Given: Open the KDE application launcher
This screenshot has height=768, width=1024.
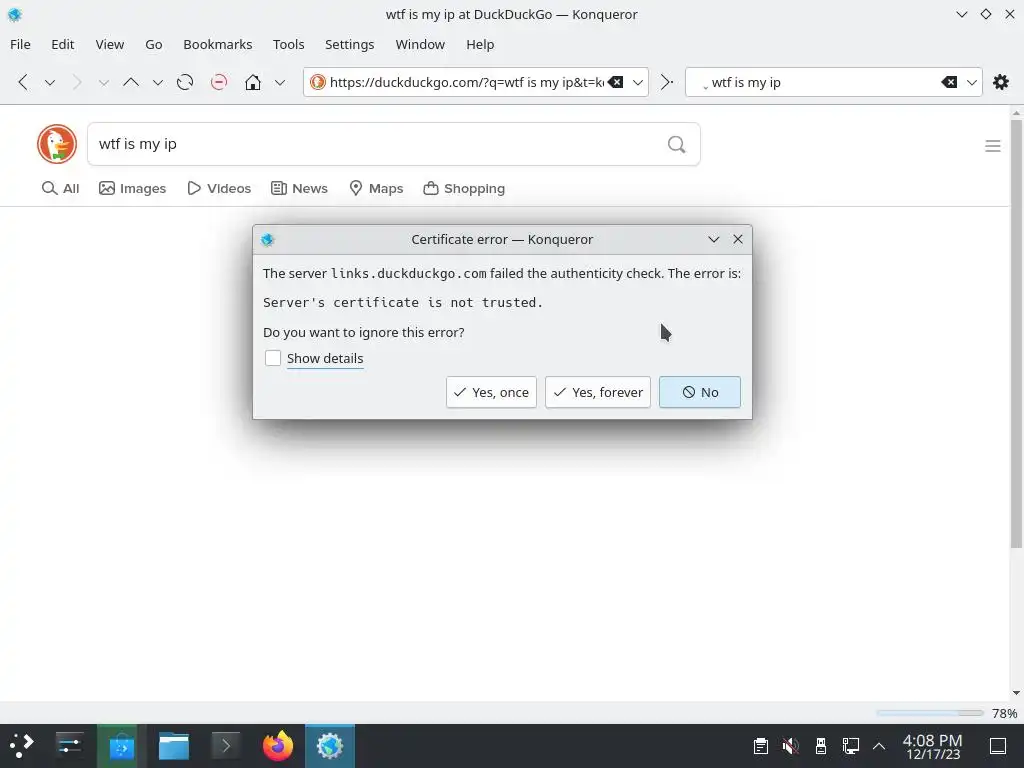Looking at the screenshot, I should click(x=21, y=746).
